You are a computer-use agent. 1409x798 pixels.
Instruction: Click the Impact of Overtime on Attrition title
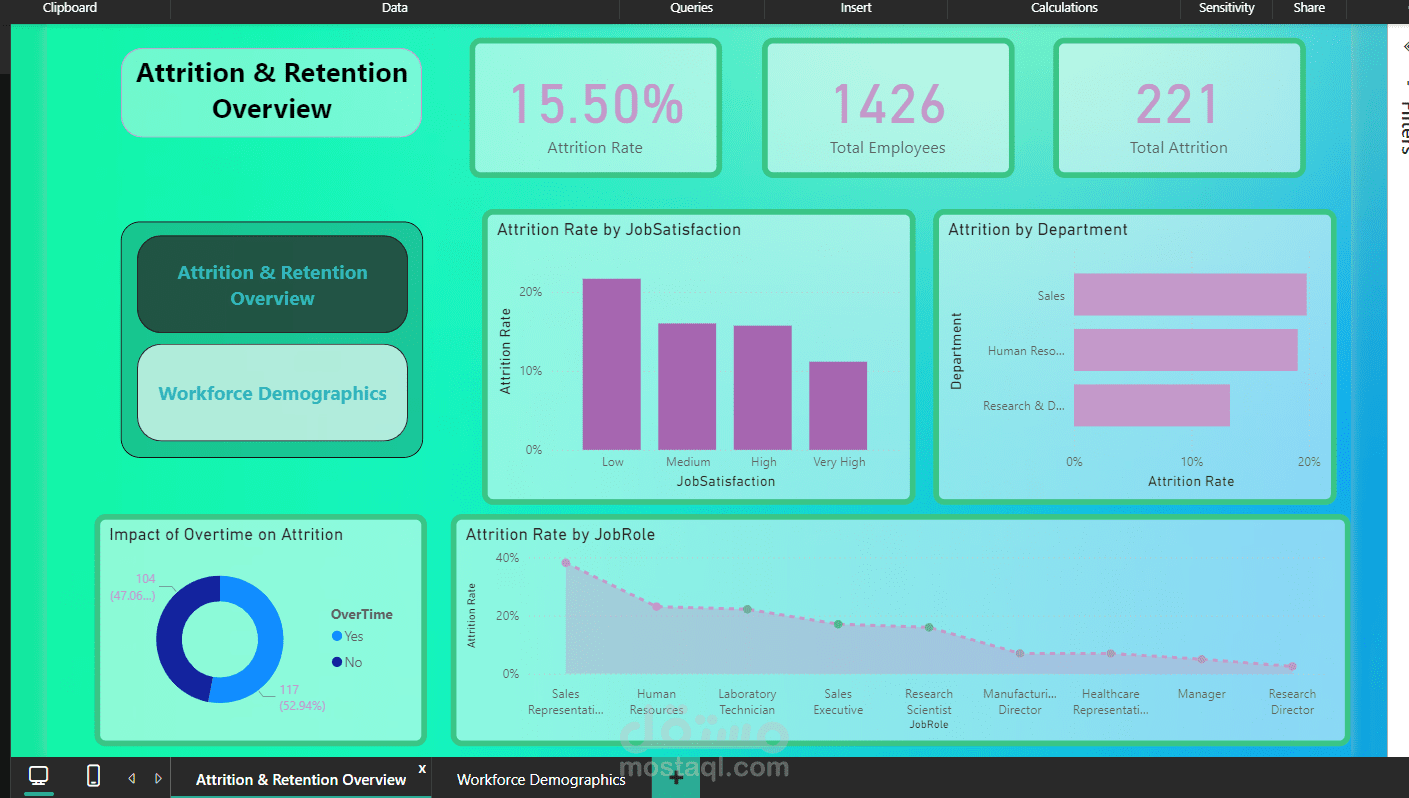226,534
